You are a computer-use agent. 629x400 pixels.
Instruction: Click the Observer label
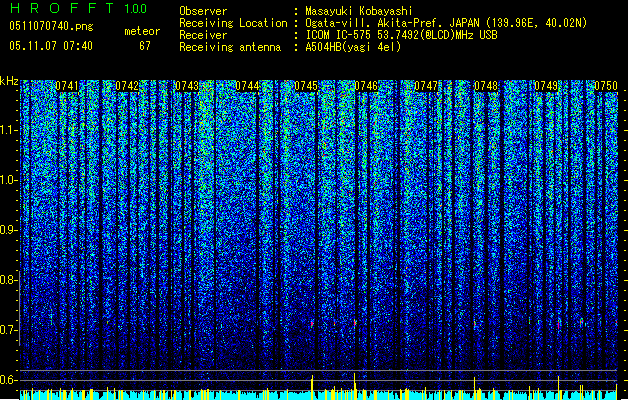(x=203, y=11)
